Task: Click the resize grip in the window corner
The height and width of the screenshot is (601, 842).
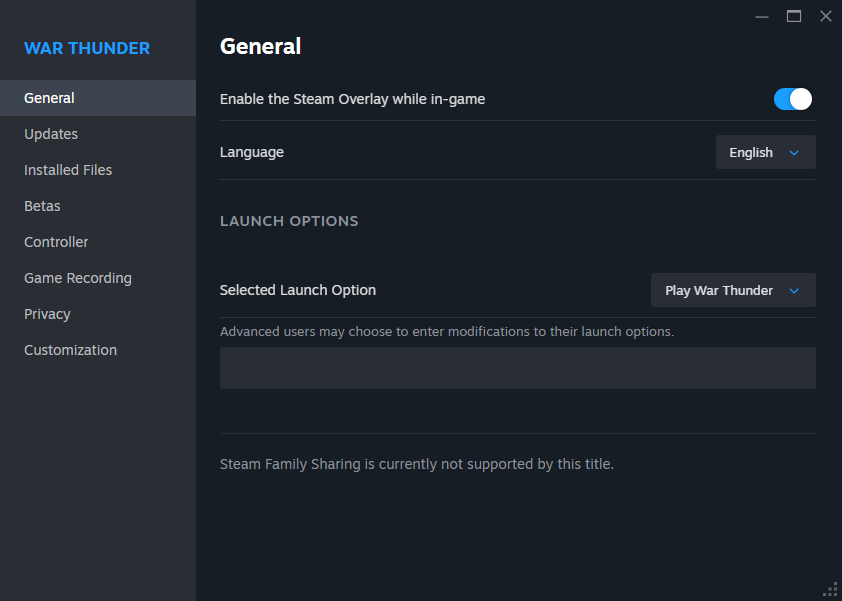Action: coord(831,590)
